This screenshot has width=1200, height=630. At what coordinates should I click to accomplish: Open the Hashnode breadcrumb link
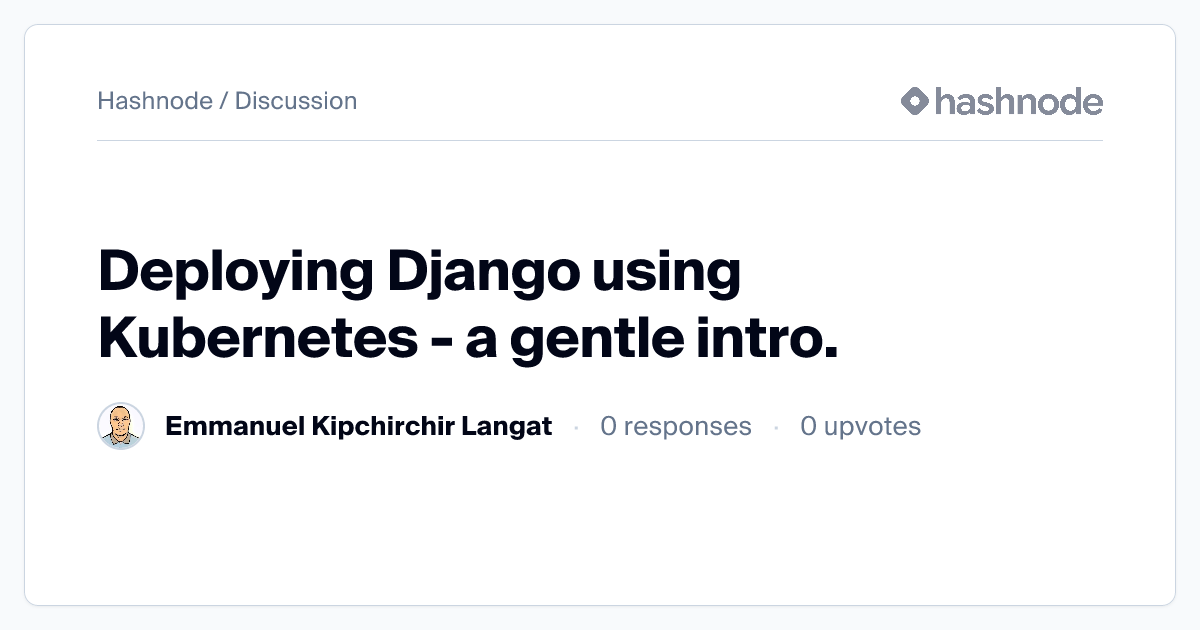tap(155, 101)
